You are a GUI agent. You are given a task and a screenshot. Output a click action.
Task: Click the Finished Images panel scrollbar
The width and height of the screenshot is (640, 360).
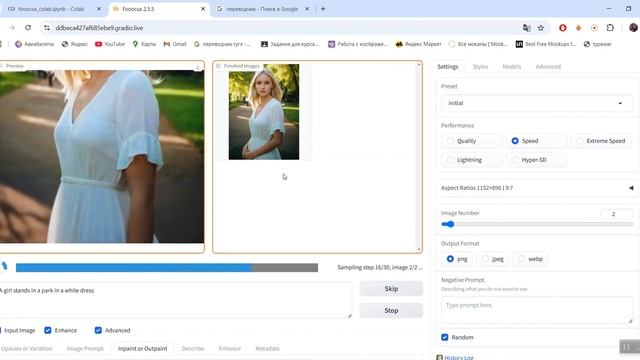click(419, 157)
